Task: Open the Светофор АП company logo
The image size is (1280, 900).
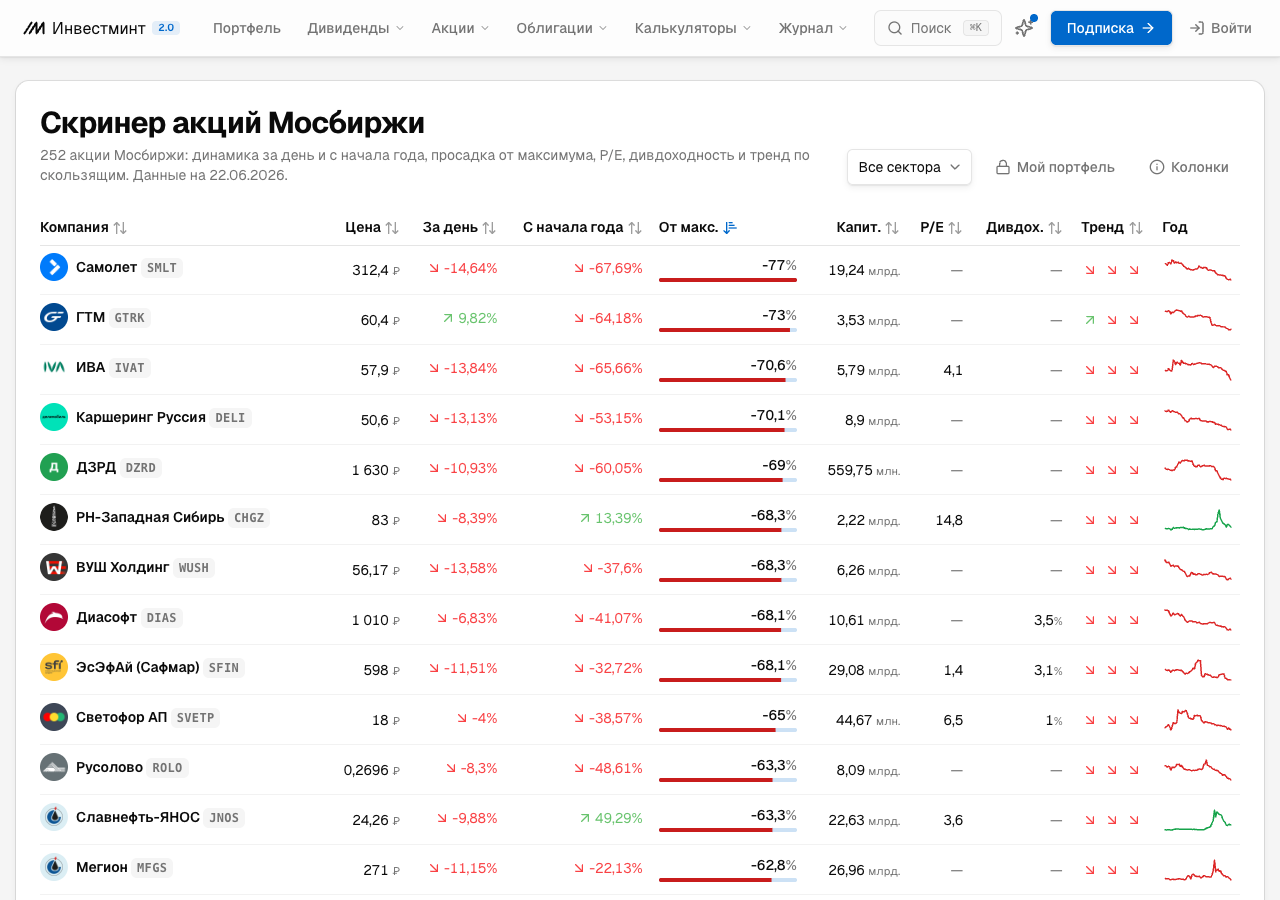Action: tap(54, 717)
